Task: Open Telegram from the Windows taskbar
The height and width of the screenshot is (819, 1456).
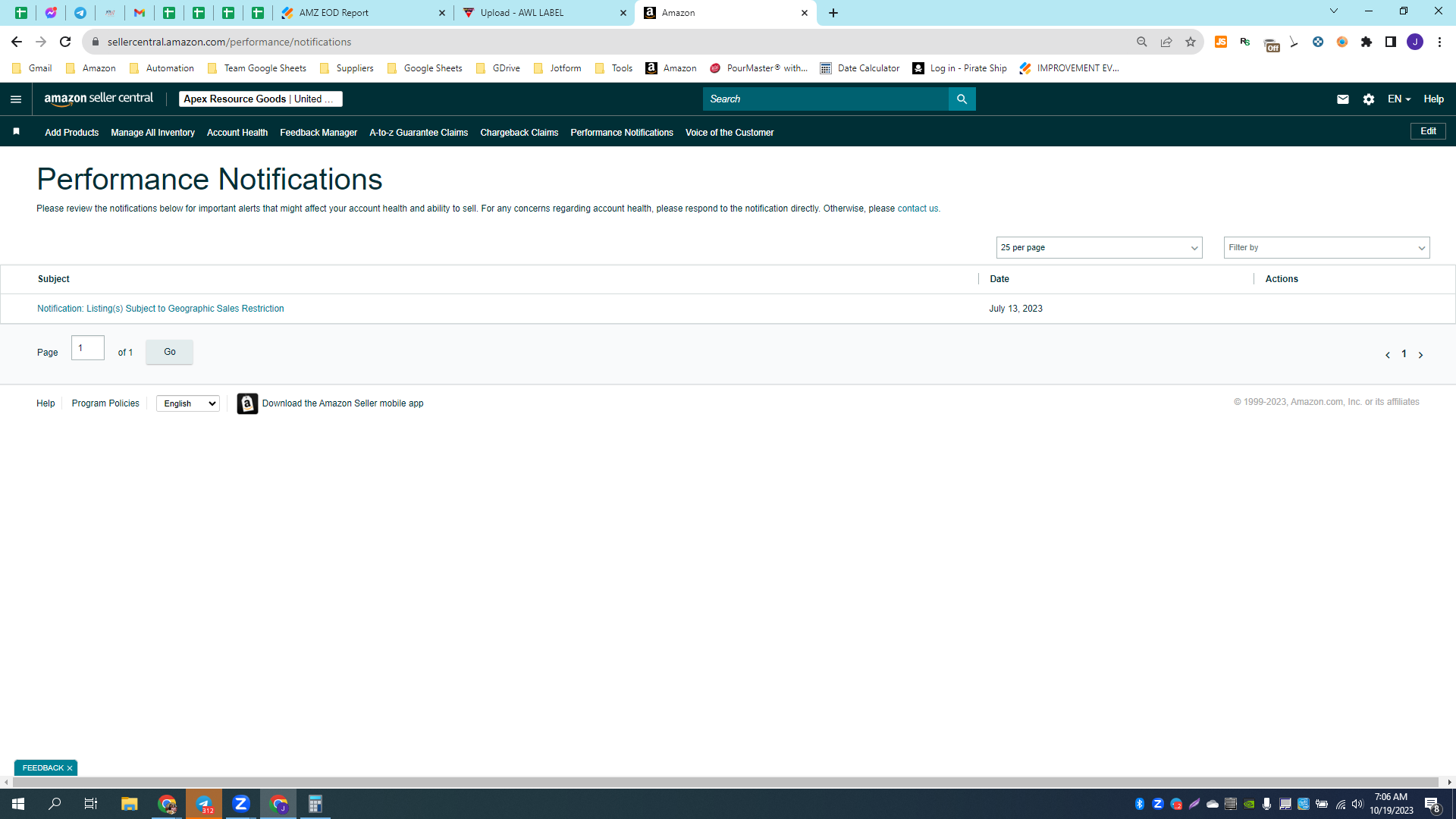Action: click(x=204, y=804)
